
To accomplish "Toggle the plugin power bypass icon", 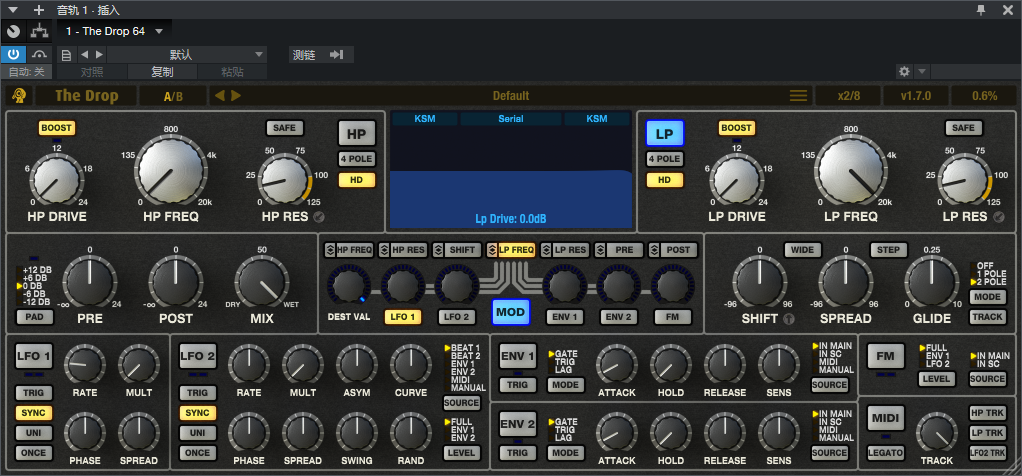I will [x=13, y=55].
